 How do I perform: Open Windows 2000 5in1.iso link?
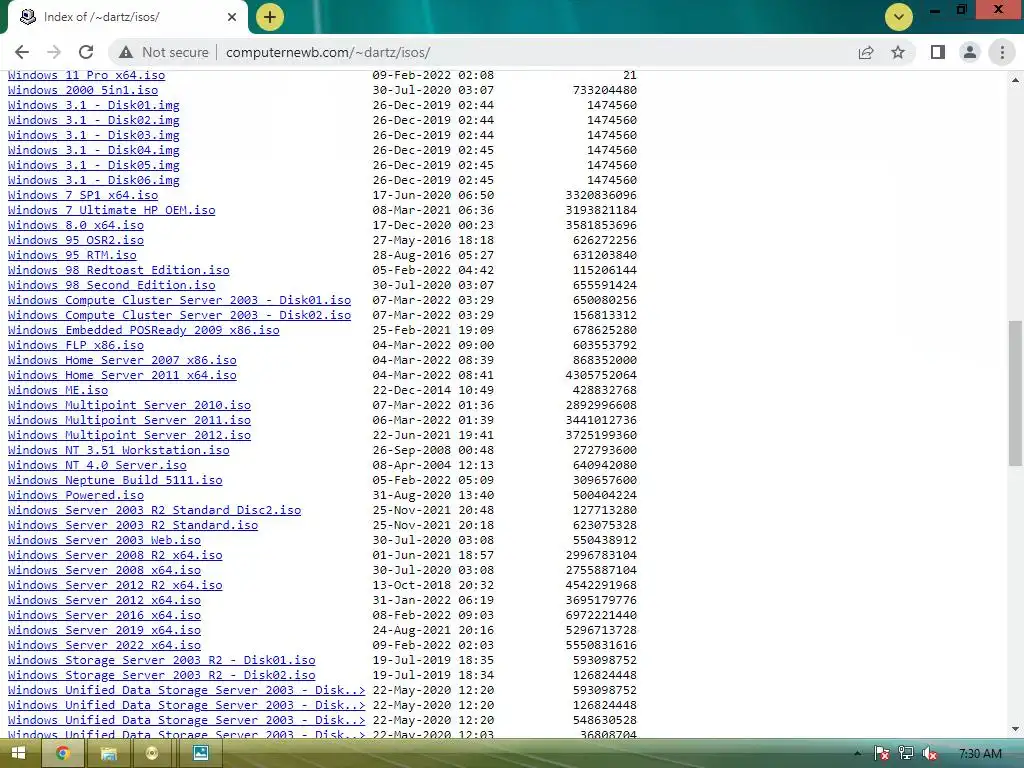pyautogui.click(x=83, y=90)
